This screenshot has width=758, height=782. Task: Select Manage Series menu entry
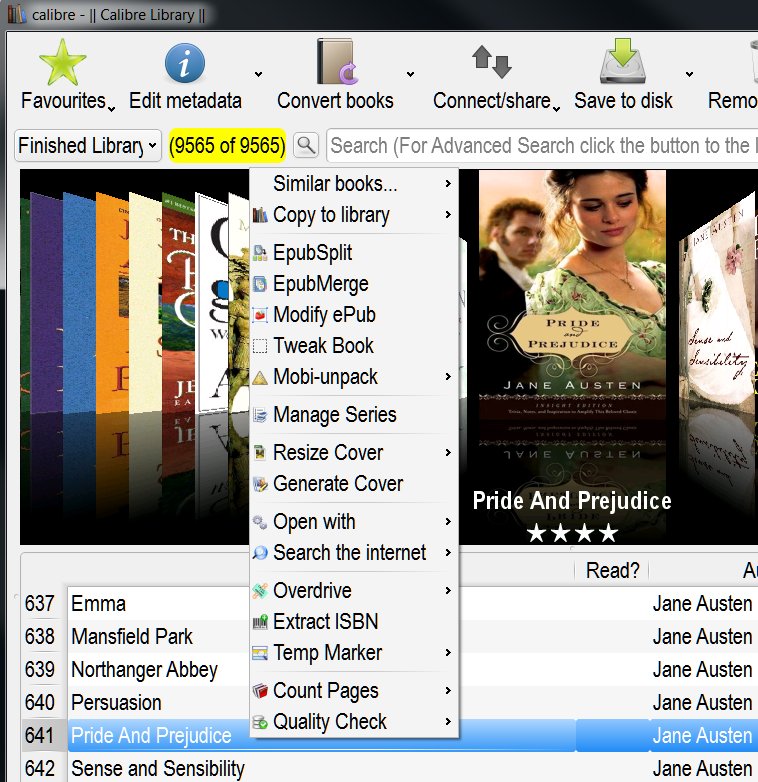click(354, 414)
